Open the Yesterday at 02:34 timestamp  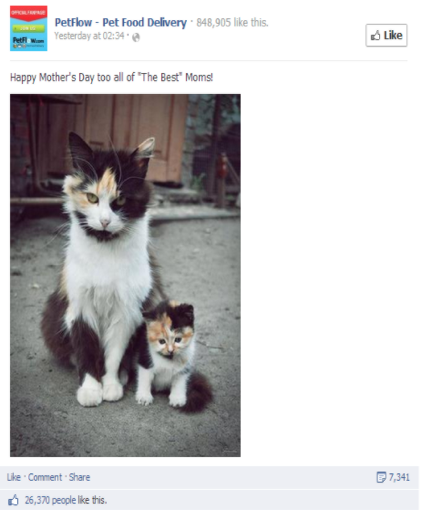(x=89, y=36)
